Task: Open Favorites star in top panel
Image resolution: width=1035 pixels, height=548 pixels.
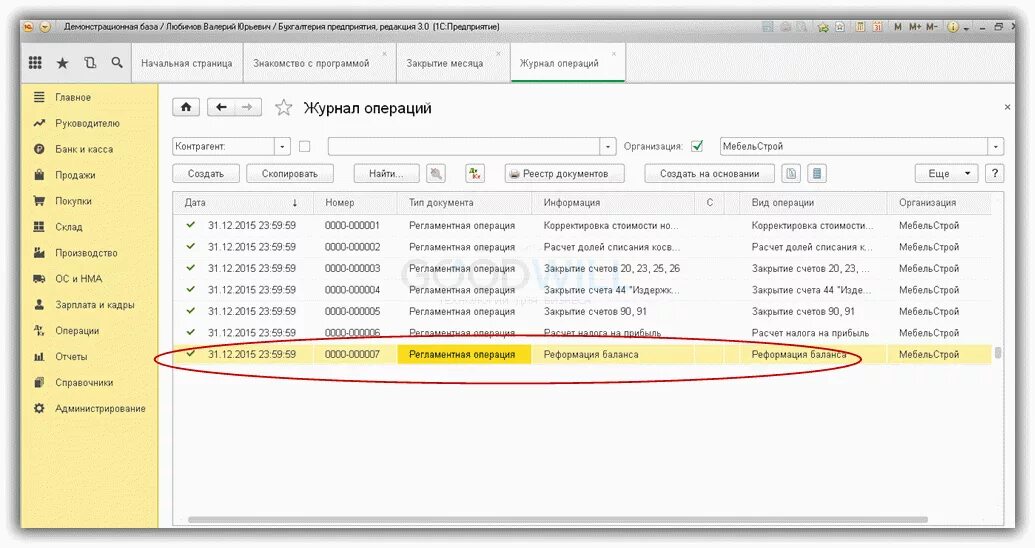Action: (63, 63)
